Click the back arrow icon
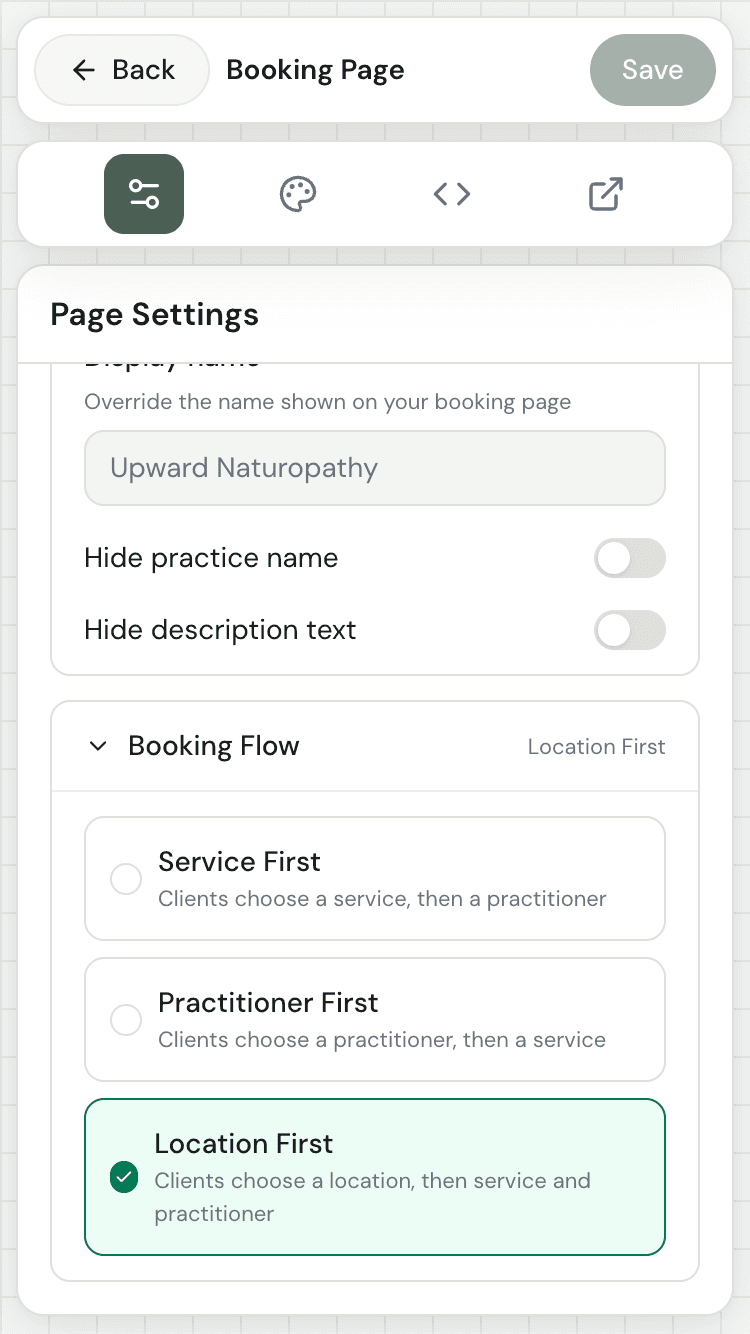Image resolution: width=750 pixels, height=1334 pixels. pos(83,69)
